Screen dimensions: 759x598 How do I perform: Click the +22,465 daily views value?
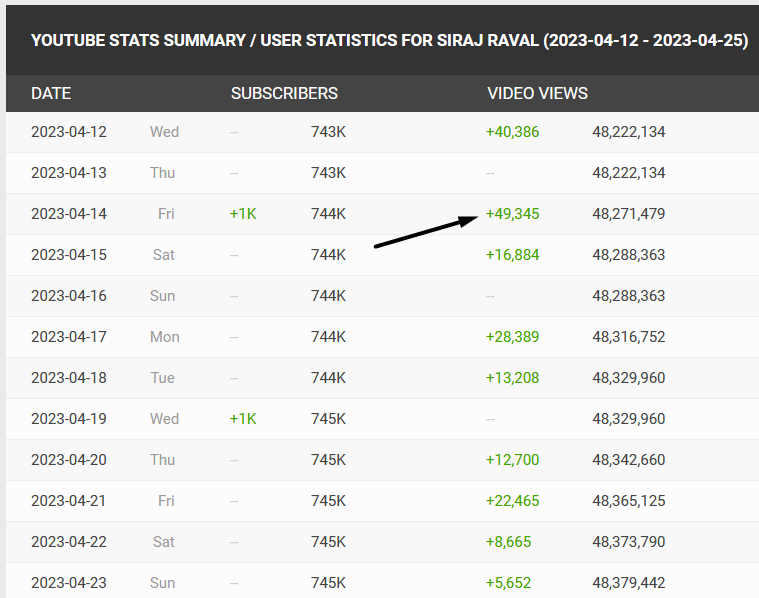click(x=512, y=501)
